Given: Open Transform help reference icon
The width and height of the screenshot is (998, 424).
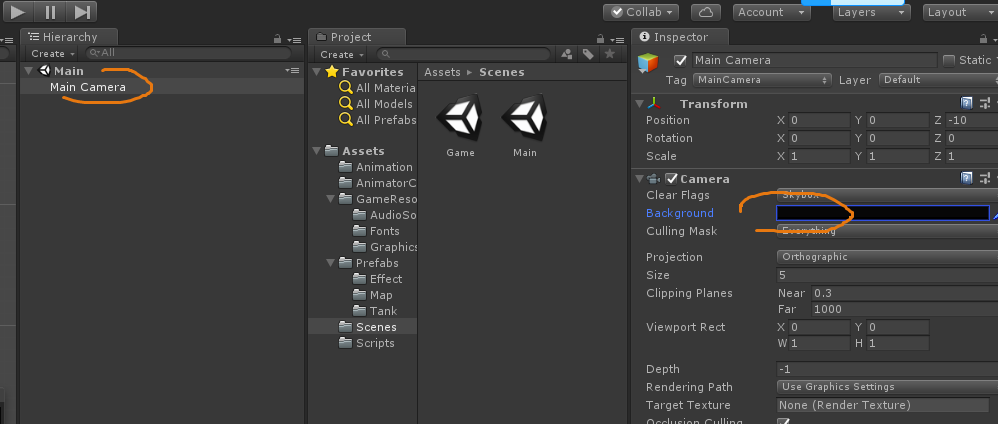Looking at the screenshot, I should coord(966,104).
